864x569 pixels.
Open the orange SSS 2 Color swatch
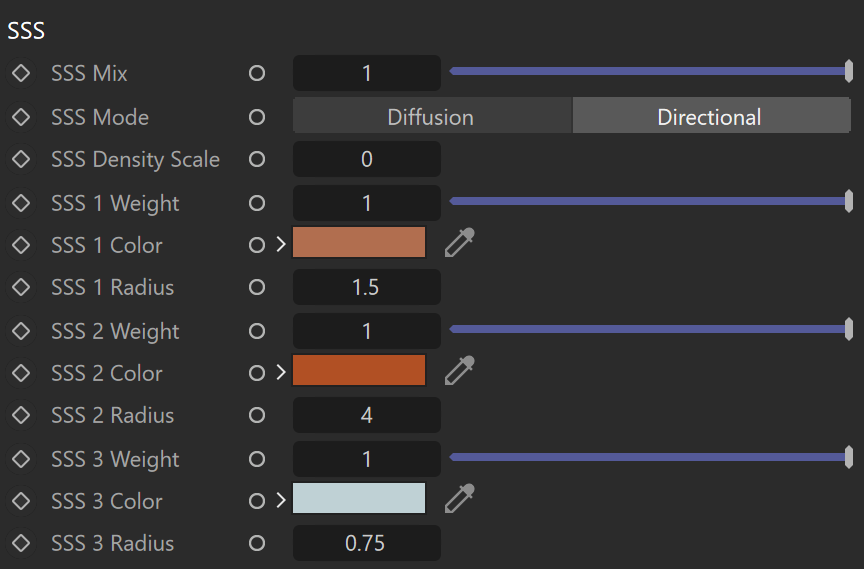coord(359,370)
